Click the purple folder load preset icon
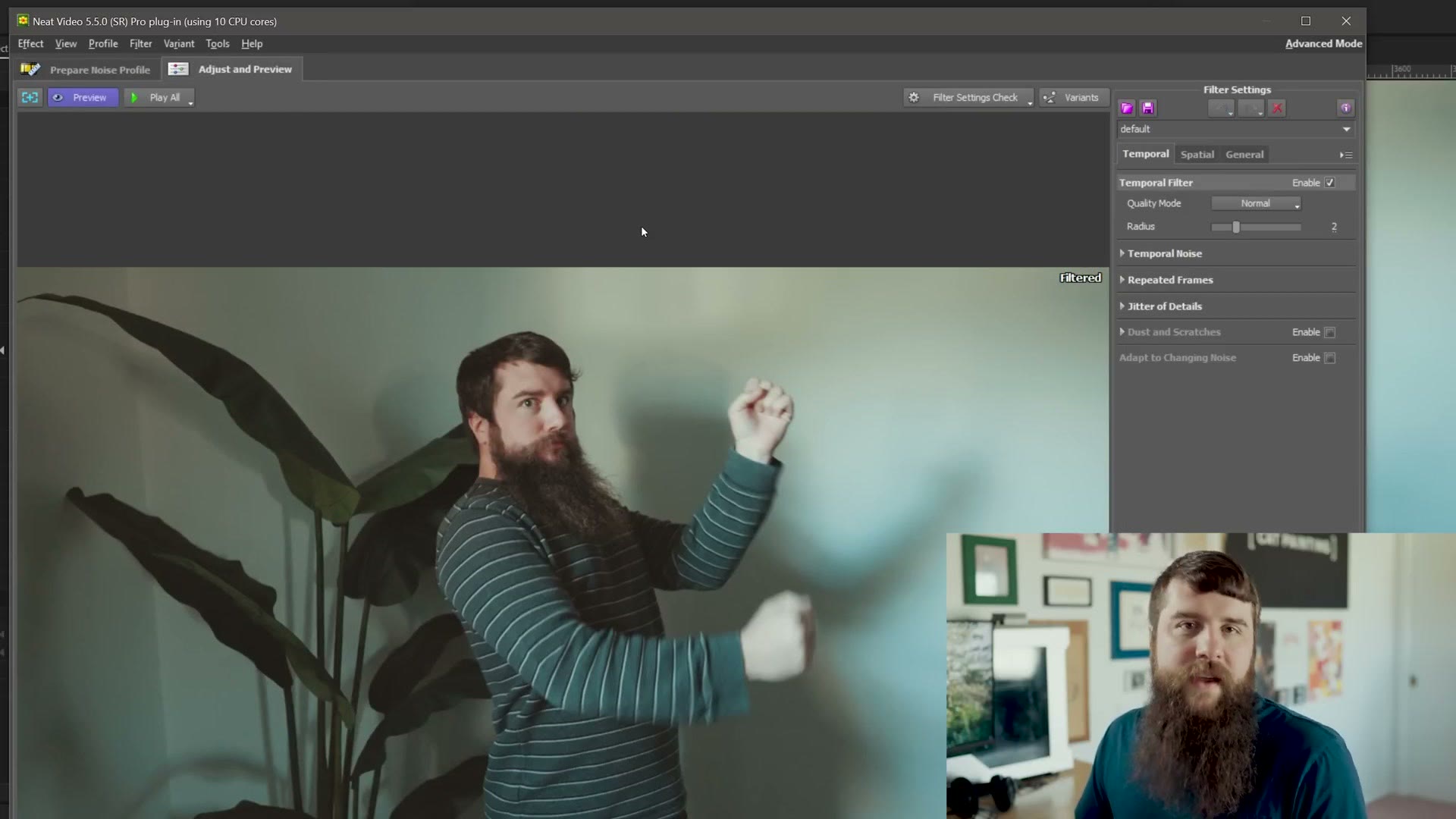1456x819 pixels. click(1127, 108)
